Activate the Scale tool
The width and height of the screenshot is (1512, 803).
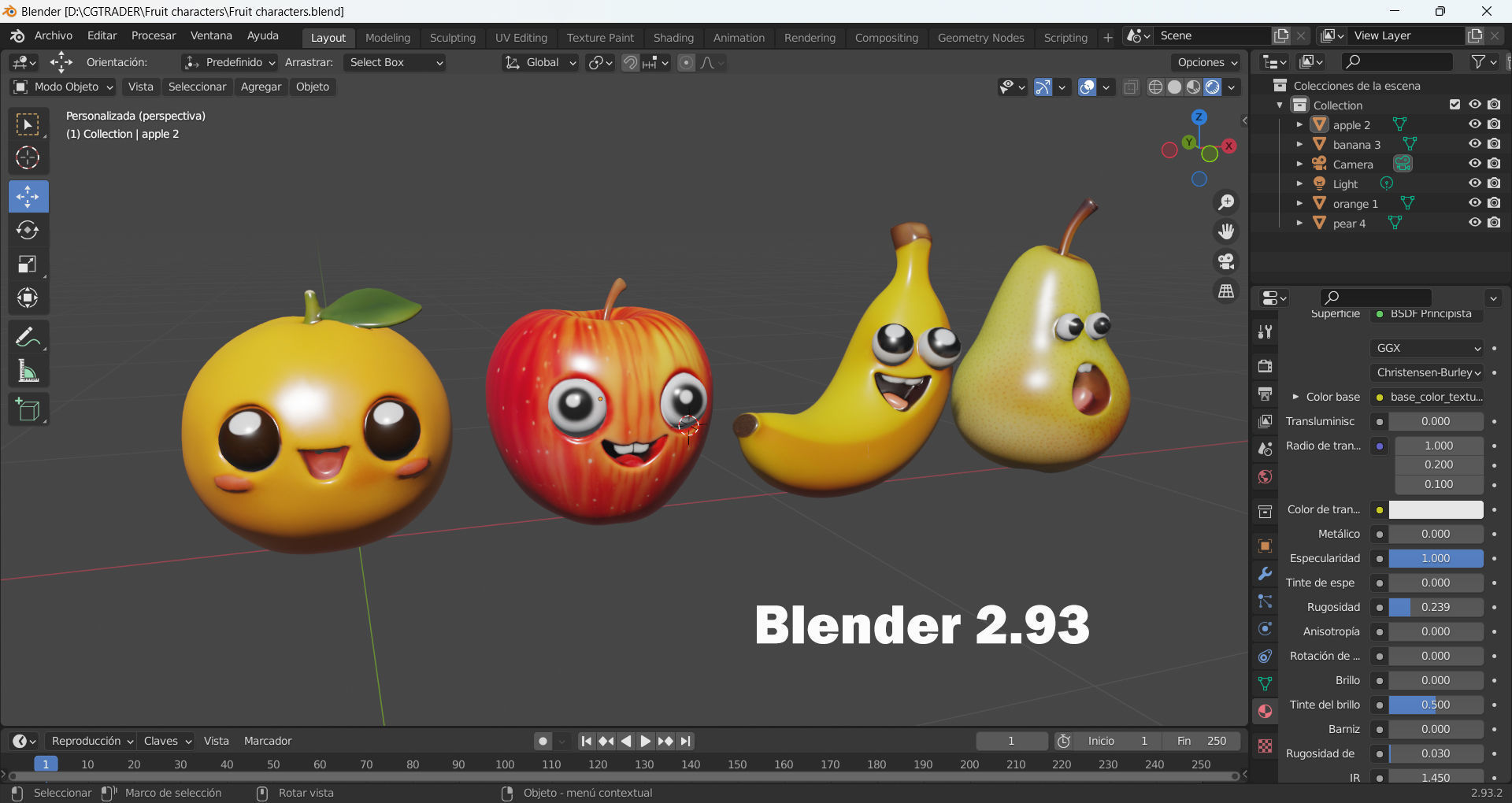point(28,264)
